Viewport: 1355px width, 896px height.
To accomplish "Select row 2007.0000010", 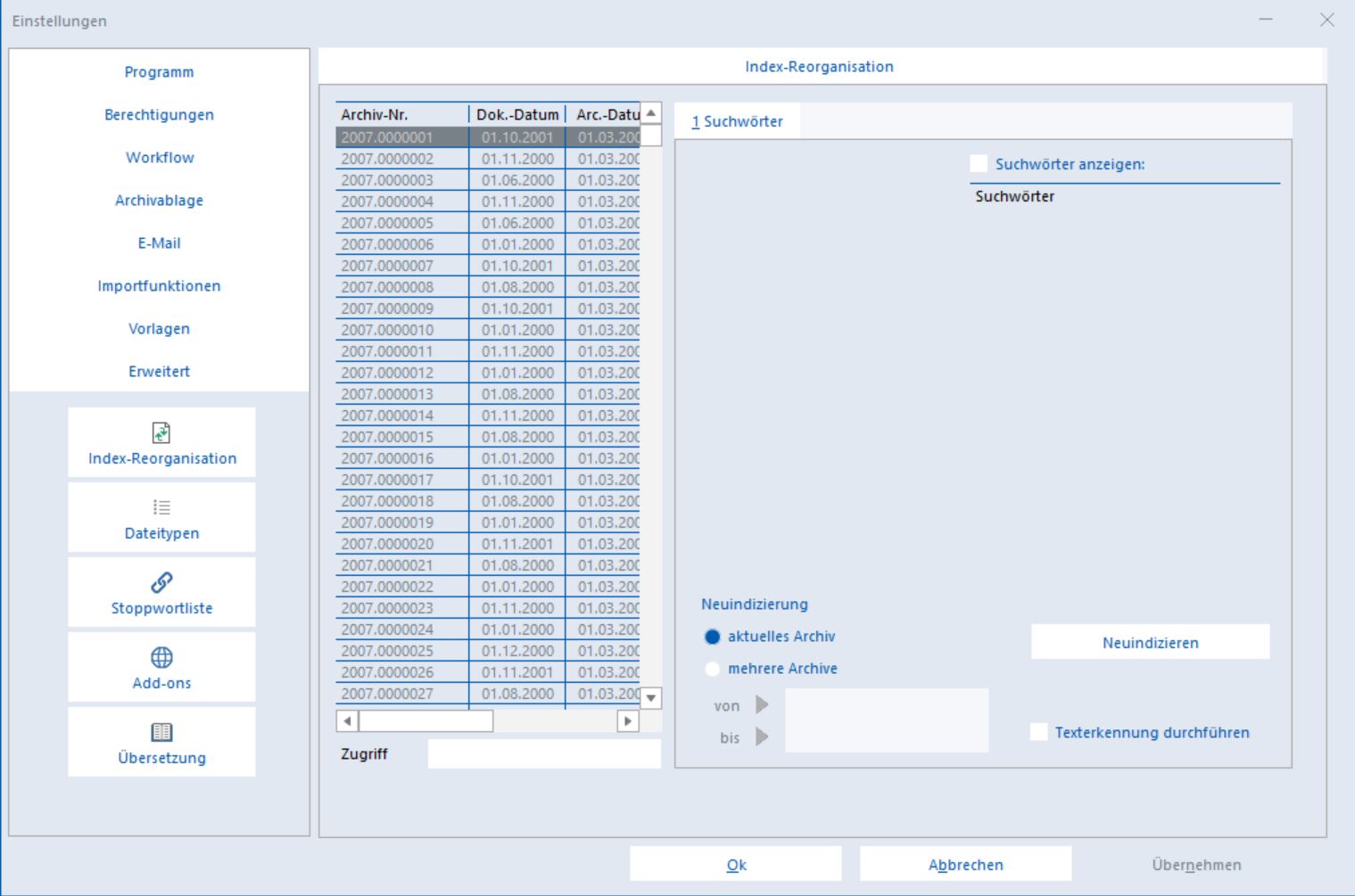I will click(488, 330).
